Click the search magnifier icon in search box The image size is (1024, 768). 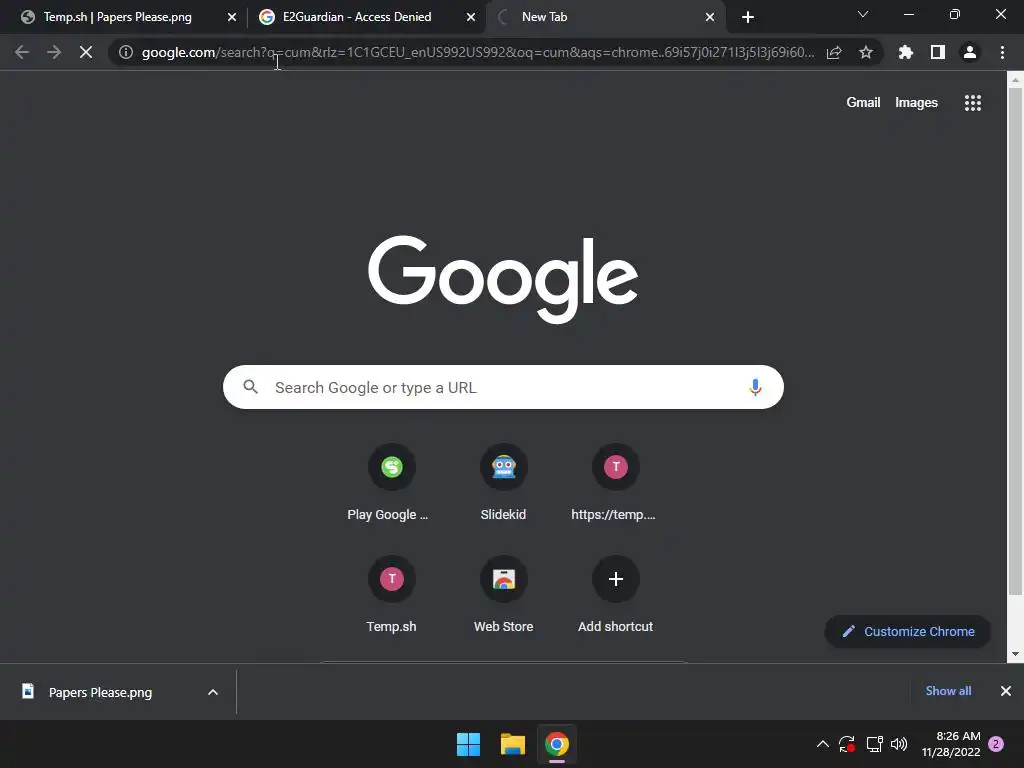251,387
